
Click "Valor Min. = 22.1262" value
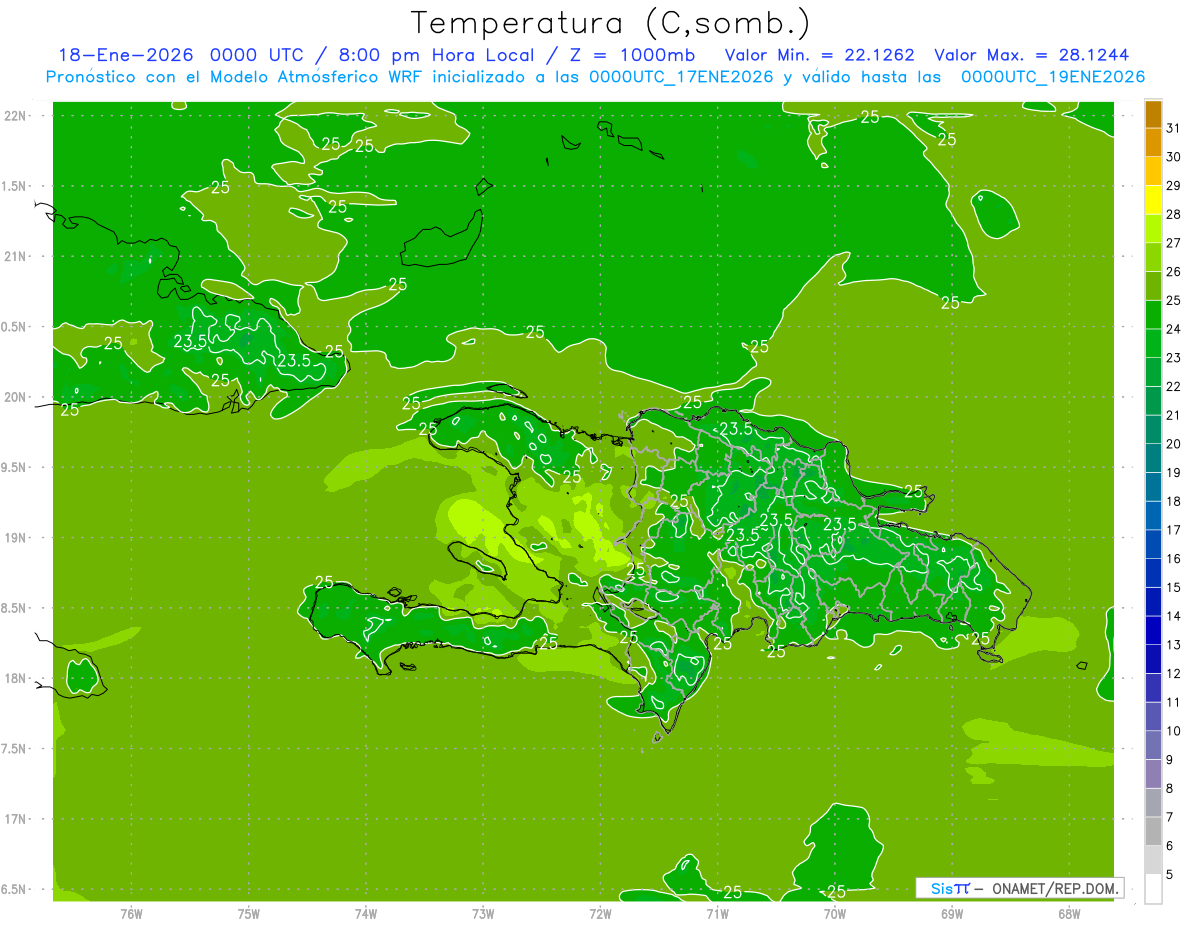pyautogui.click(x=820, y=55)
